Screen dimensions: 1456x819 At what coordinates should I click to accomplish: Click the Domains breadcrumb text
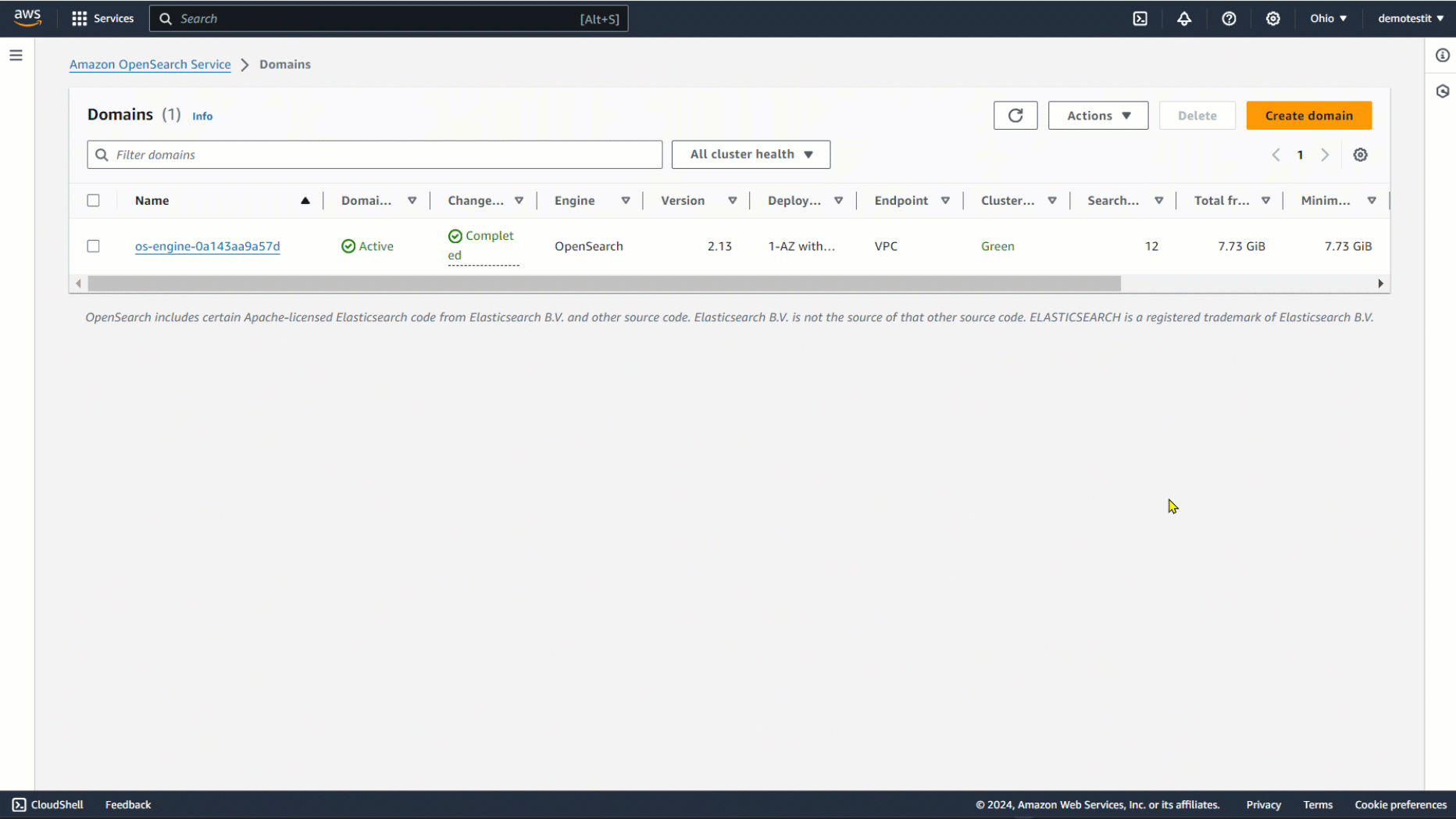click(x=285, y=64)
